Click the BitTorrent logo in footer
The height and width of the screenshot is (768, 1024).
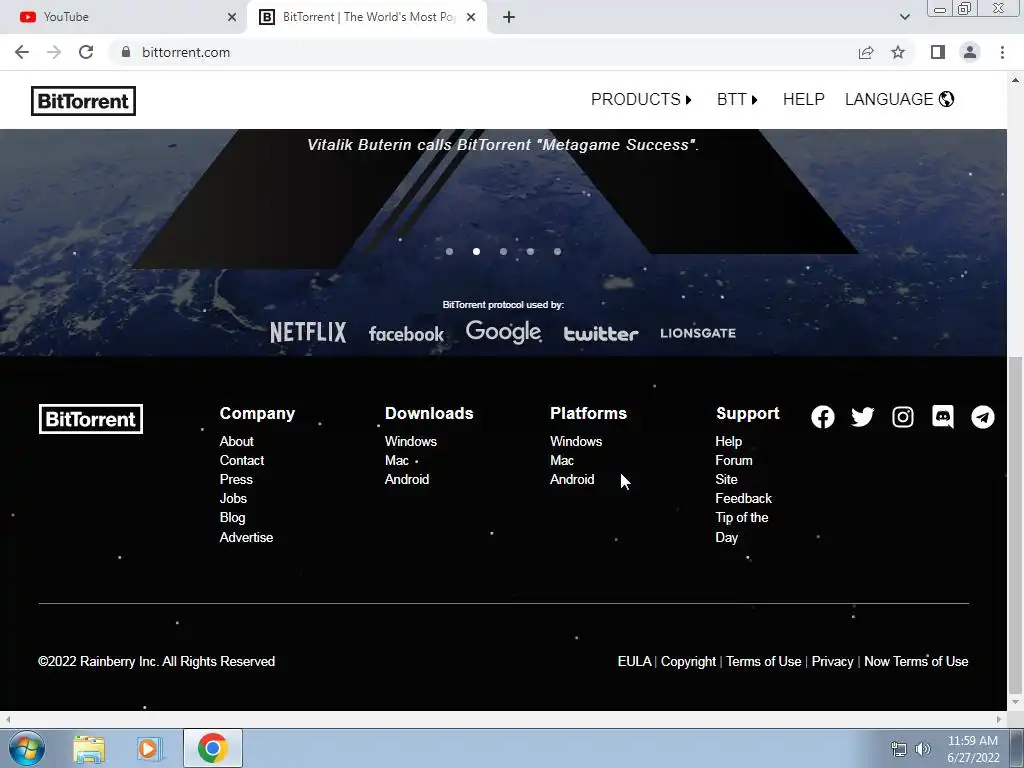[91, 419]
